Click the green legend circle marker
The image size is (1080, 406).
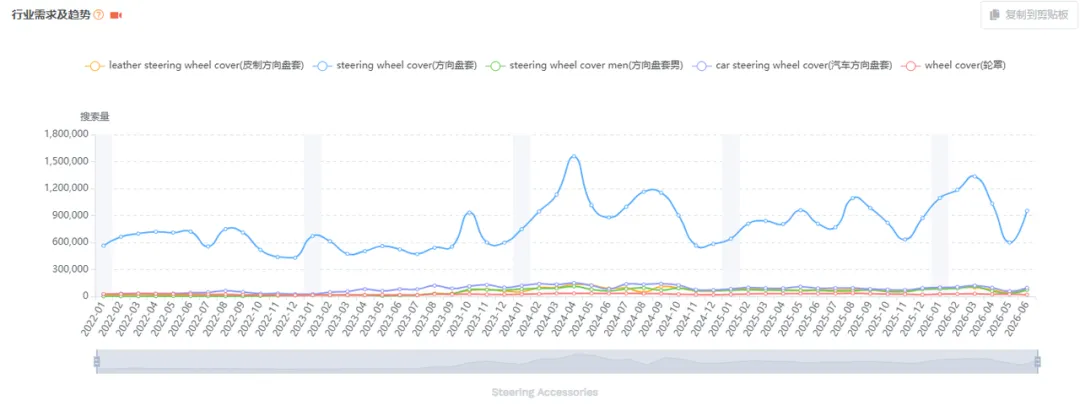click(495, 66)
